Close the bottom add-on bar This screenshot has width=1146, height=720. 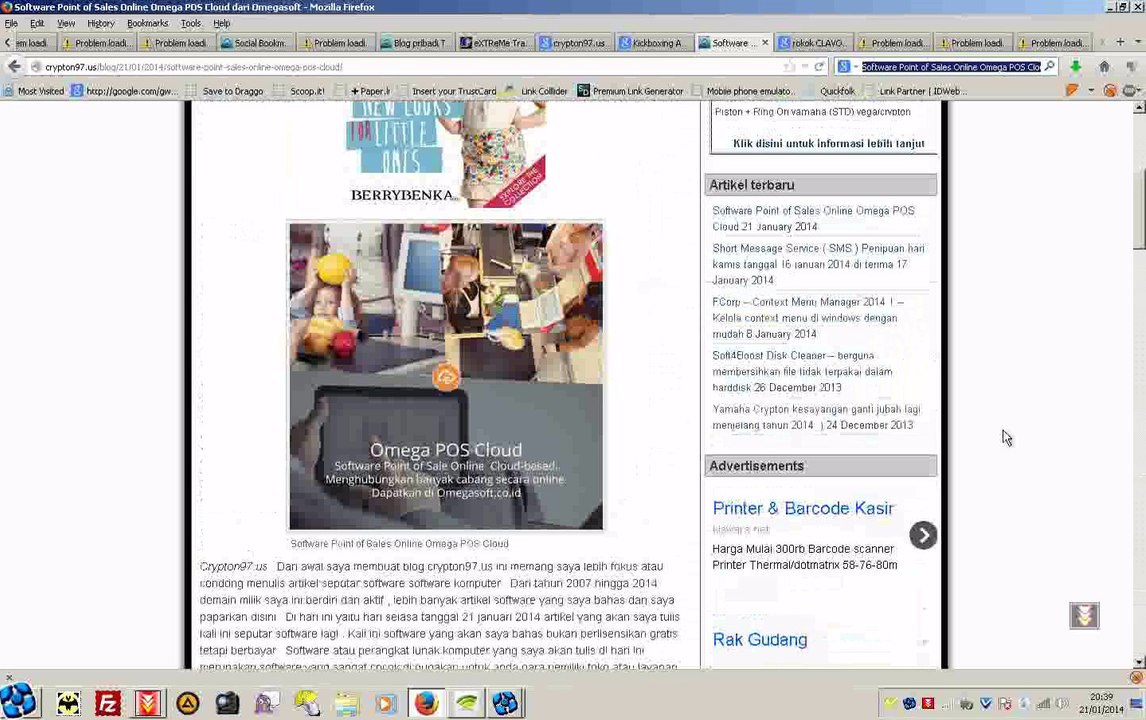click(x=9, y=678)
